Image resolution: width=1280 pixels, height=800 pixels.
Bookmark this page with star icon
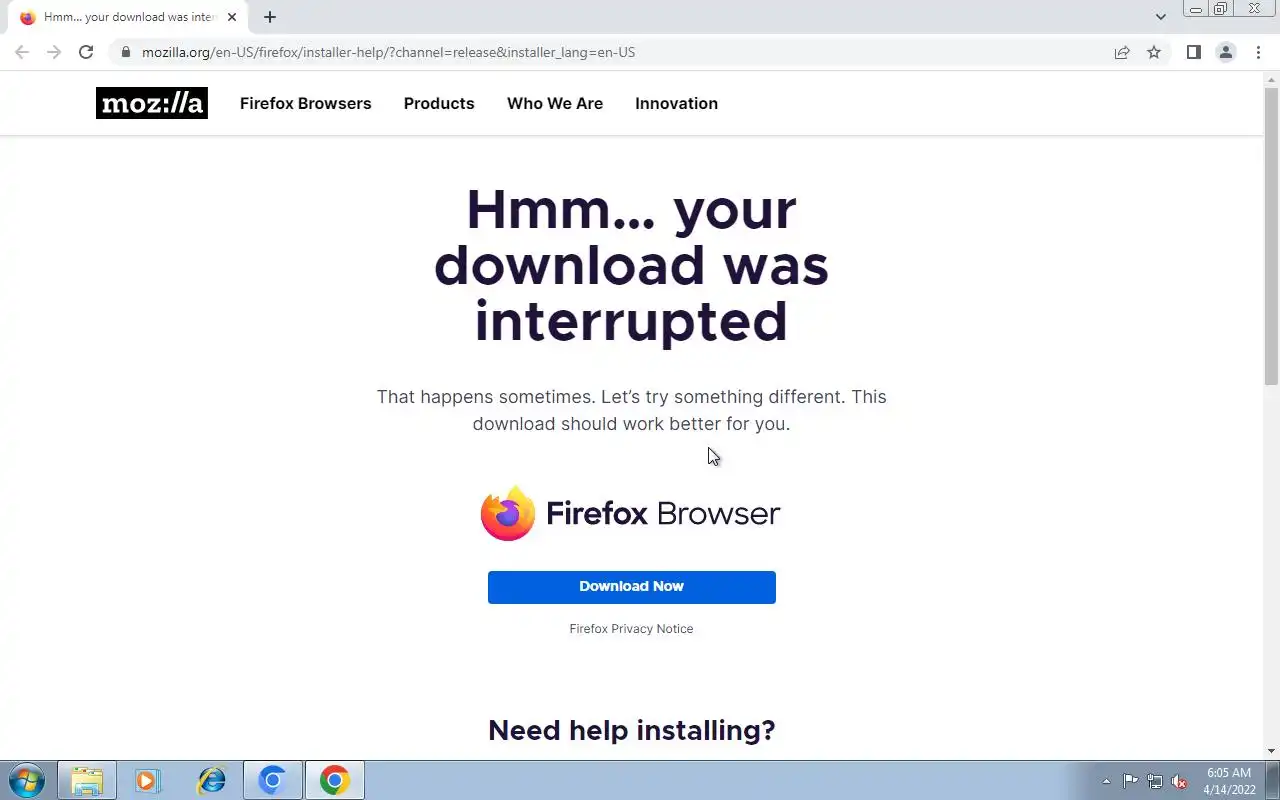coord(1154,52)
